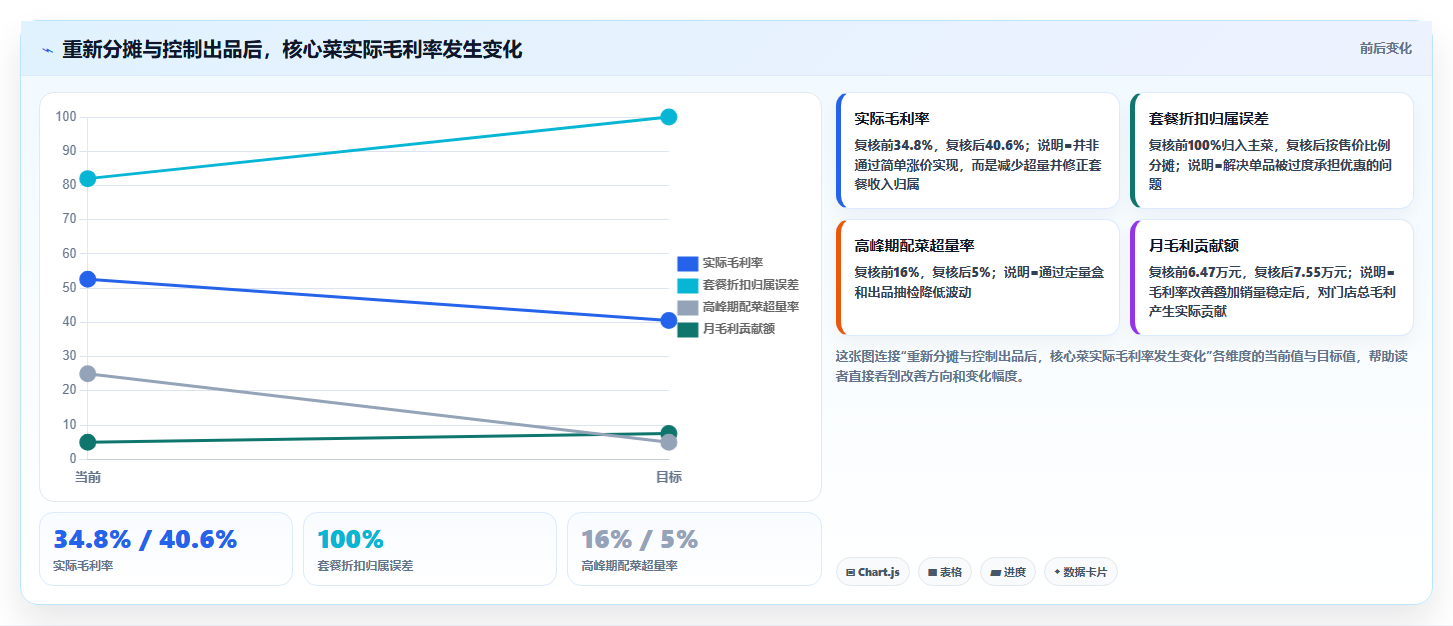Open the 数据卡片 tag

(x=1080, y=572)
